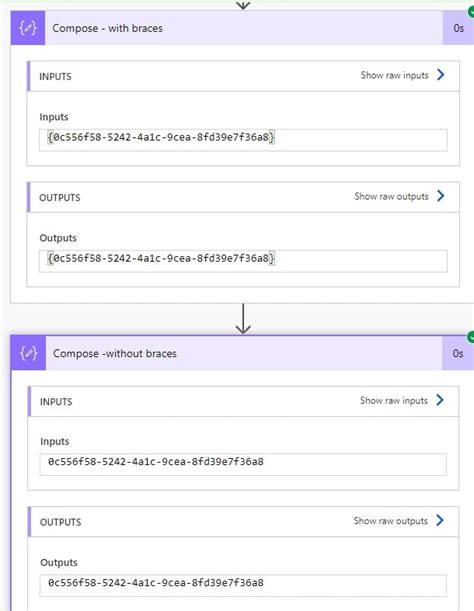This screenshot has height=611, width=474.
Task: Collapse the 'Compose - with braces' card header
Action: [x=244, y=28]
